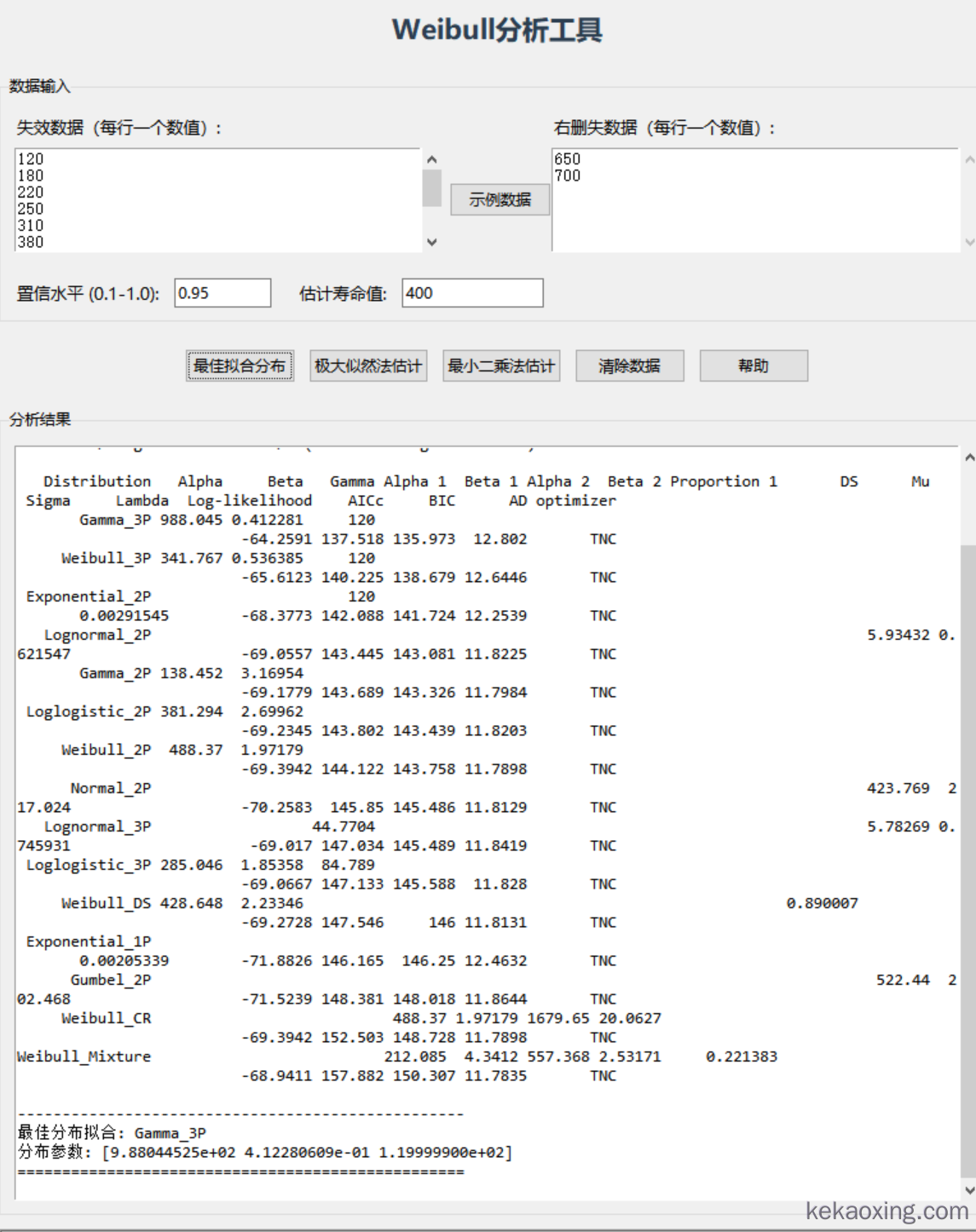Viewport: 976px width, 1232px height.
Task: Click up arrow of right-censored data scrollbar
Action: [969, 159]
